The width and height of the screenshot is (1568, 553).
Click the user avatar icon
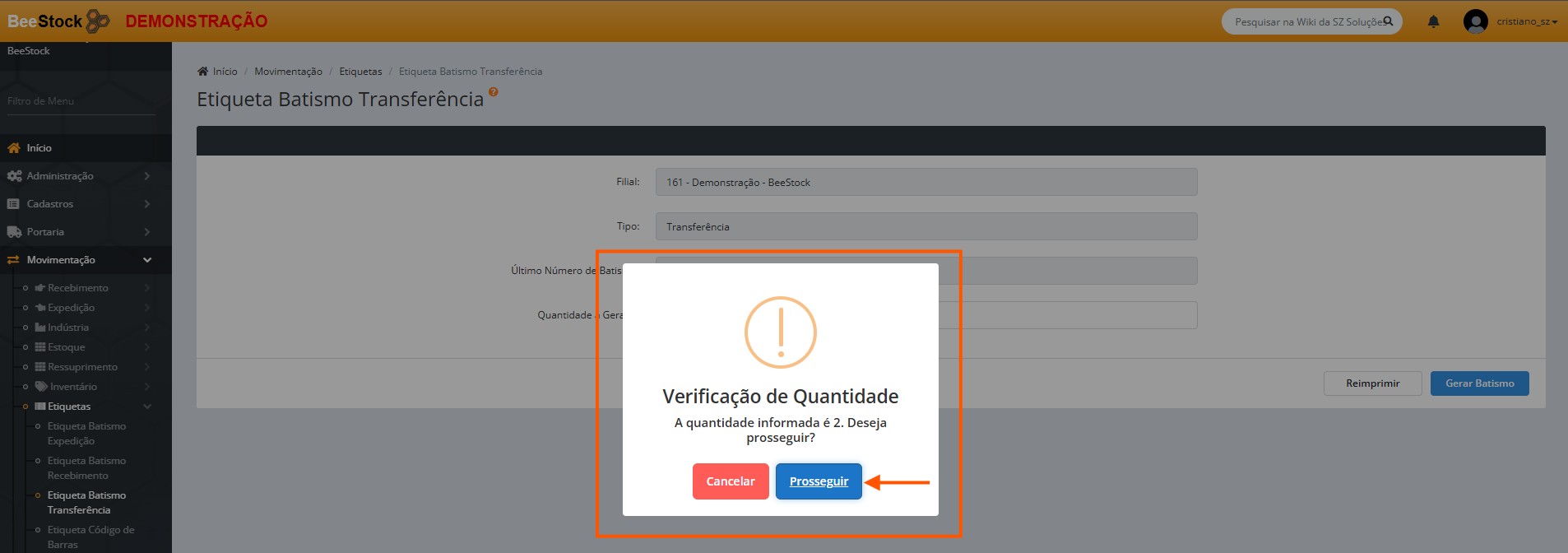pos(1475,21)
